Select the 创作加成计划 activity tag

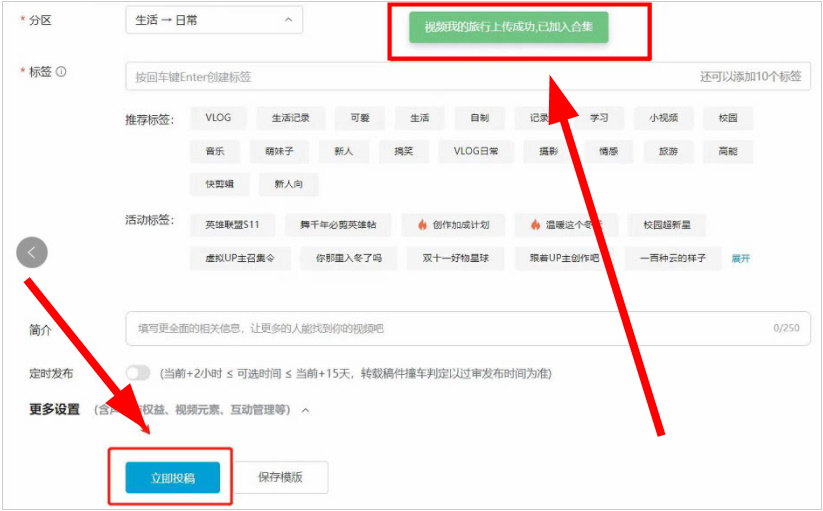click(453, 225)
